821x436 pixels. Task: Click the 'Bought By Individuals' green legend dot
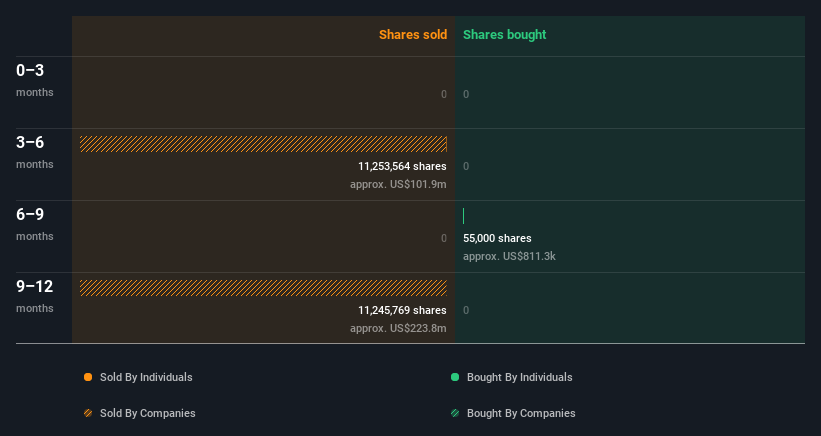point(455,377)
